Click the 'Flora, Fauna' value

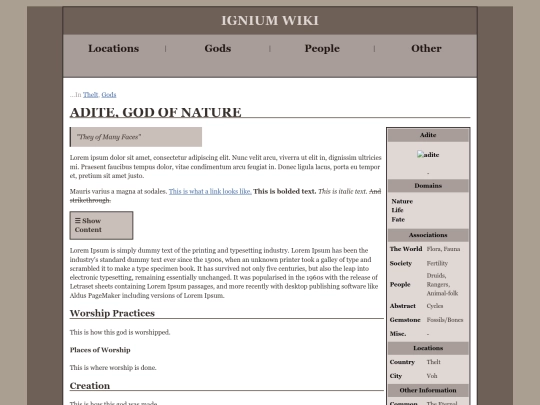click(x=443, y=249)
